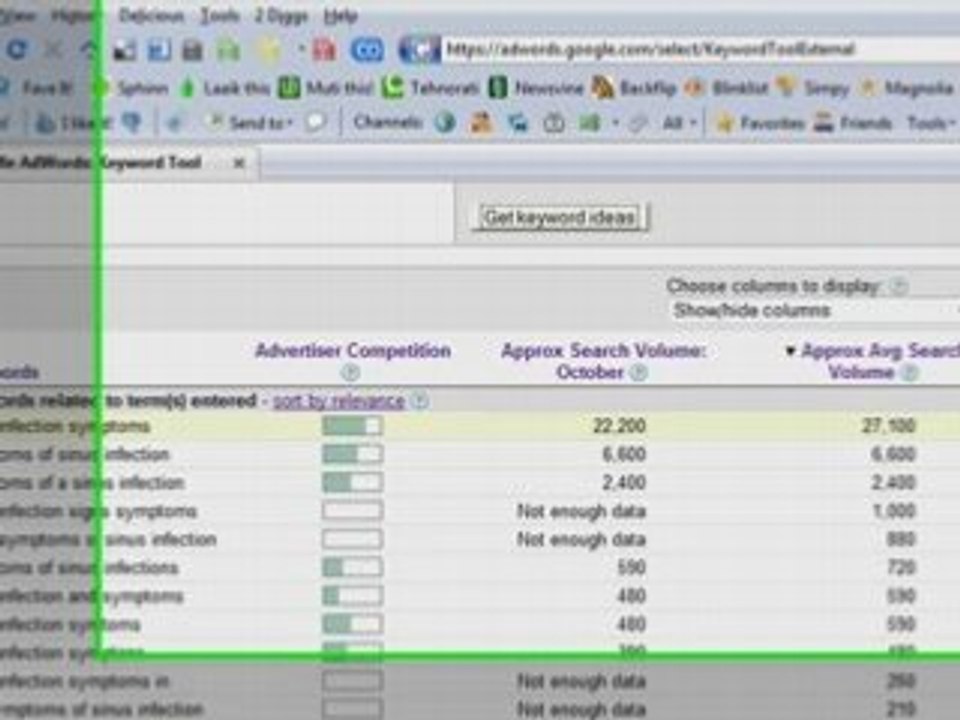Viewport: 960px width, 720px height.
Task: Open the 'Leak this' bookmarklet
Action: click(x=225, y=88)
